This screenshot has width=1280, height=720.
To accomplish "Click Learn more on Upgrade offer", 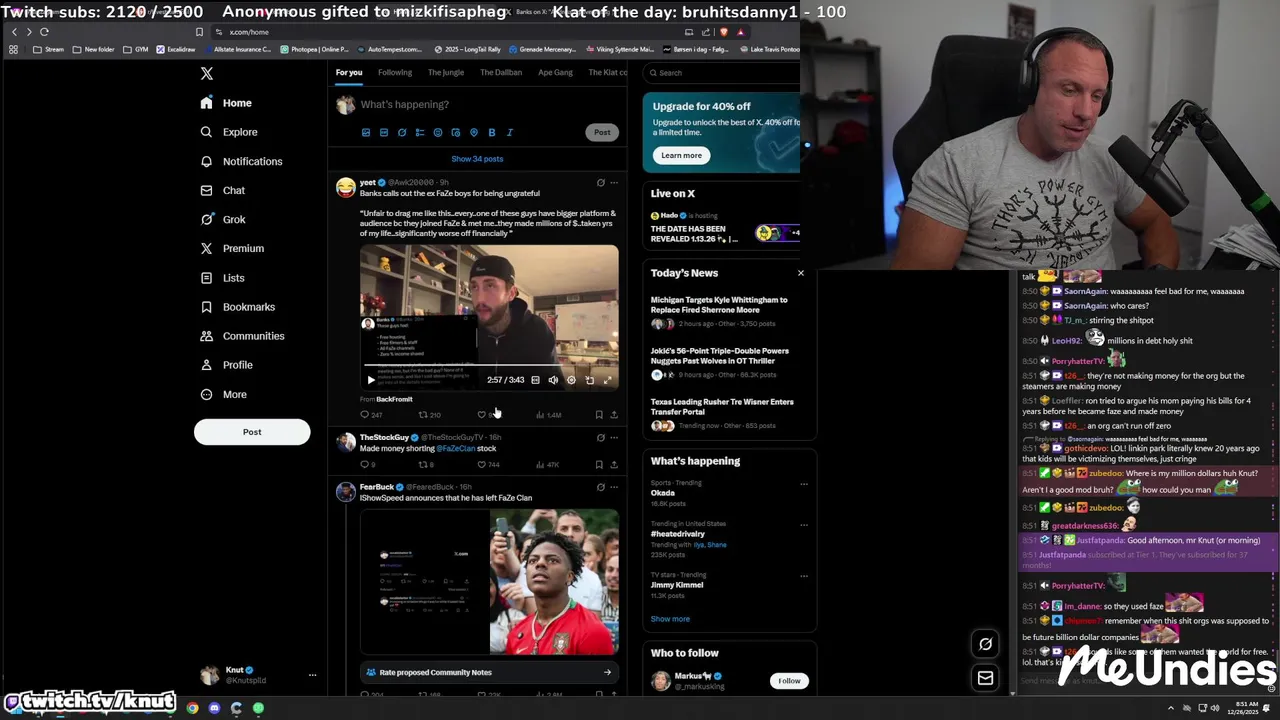I will pos(681,155).
